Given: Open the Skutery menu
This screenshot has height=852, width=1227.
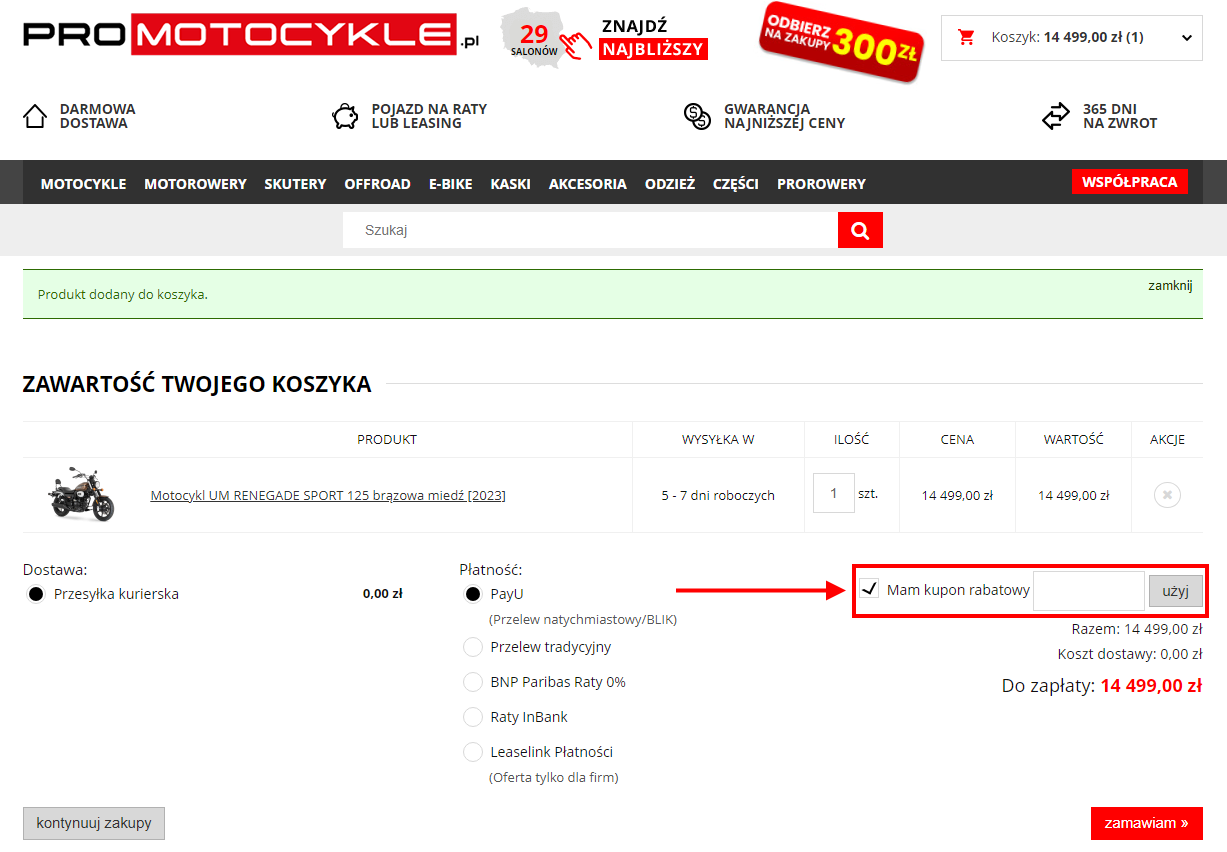Looking at the screenshot, I should click(295, 184).
